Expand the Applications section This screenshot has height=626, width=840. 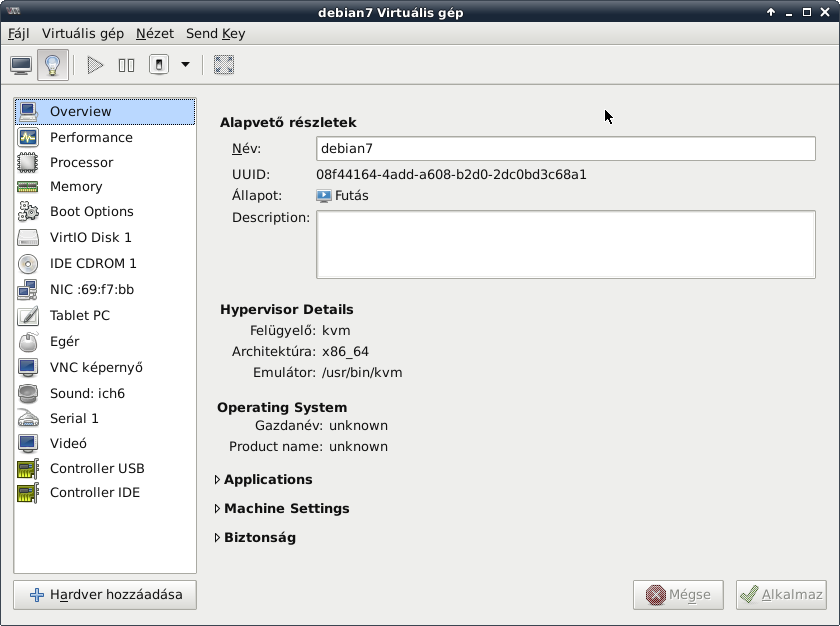point(267,479)
